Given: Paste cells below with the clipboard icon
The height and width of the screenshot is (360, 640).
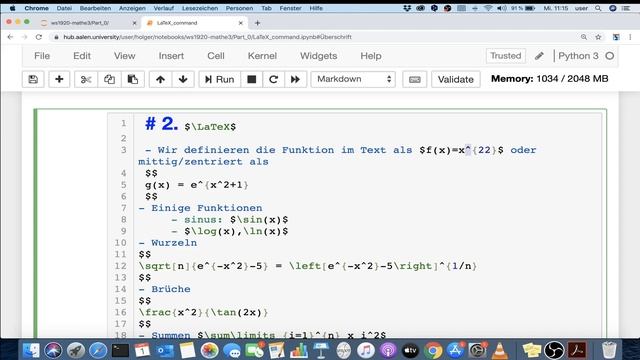Looking at the screenshot, I should [x=133, y=79].
